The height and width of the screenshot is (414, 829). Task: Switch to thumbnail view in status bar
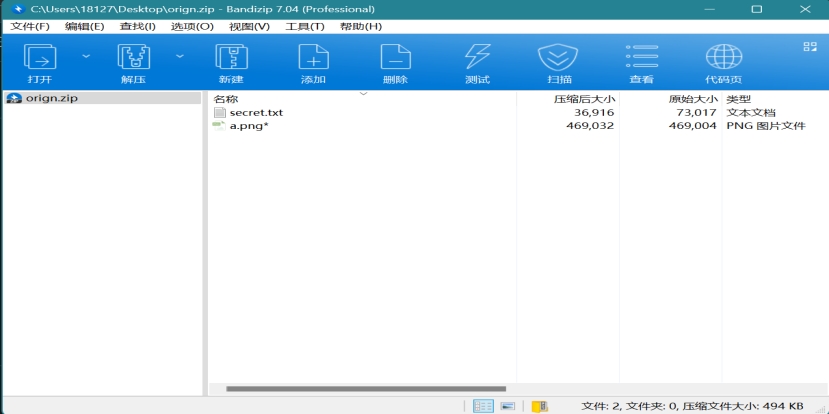pos(508,406)
